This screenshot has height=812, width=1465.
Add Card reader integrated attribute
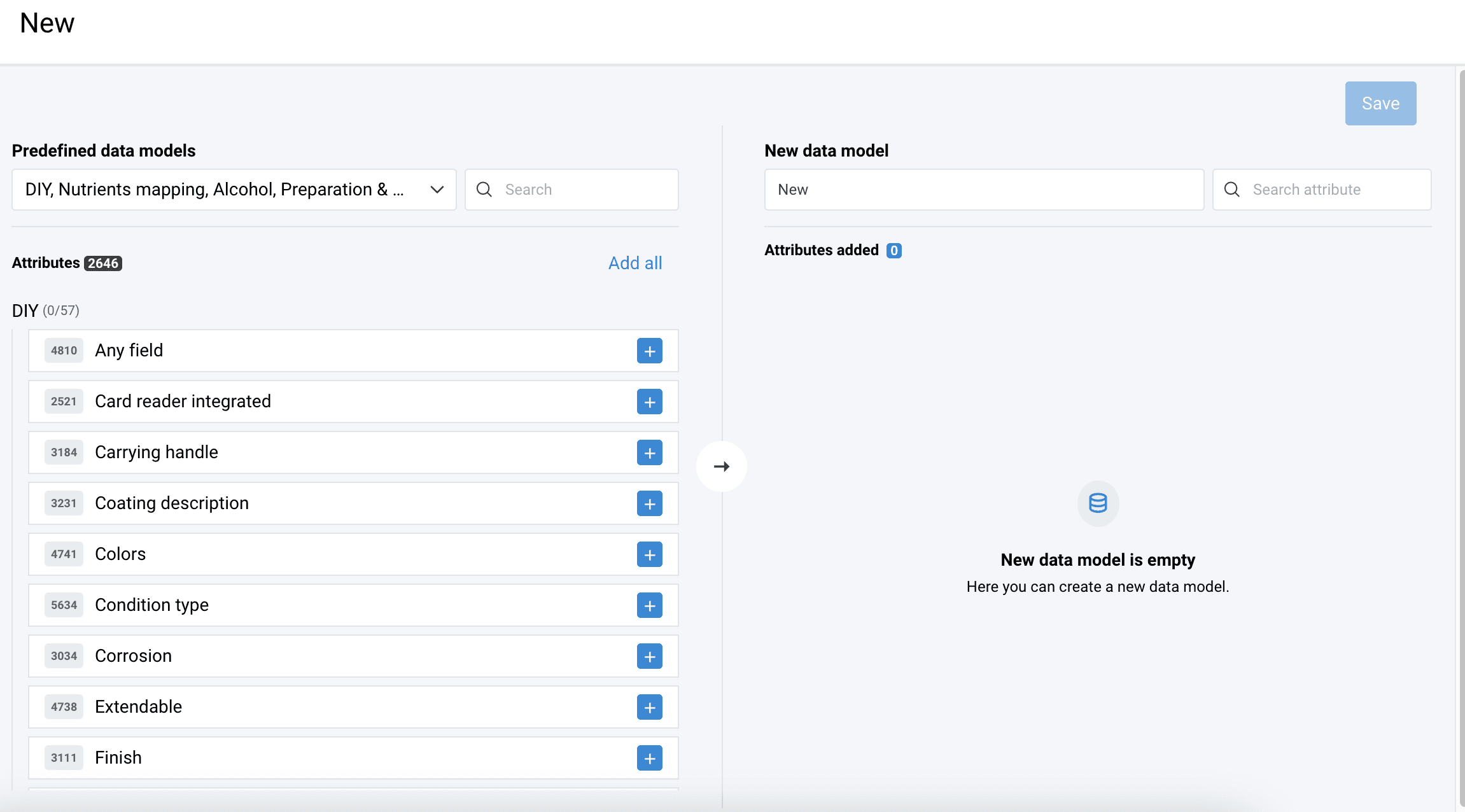[649, 402]
